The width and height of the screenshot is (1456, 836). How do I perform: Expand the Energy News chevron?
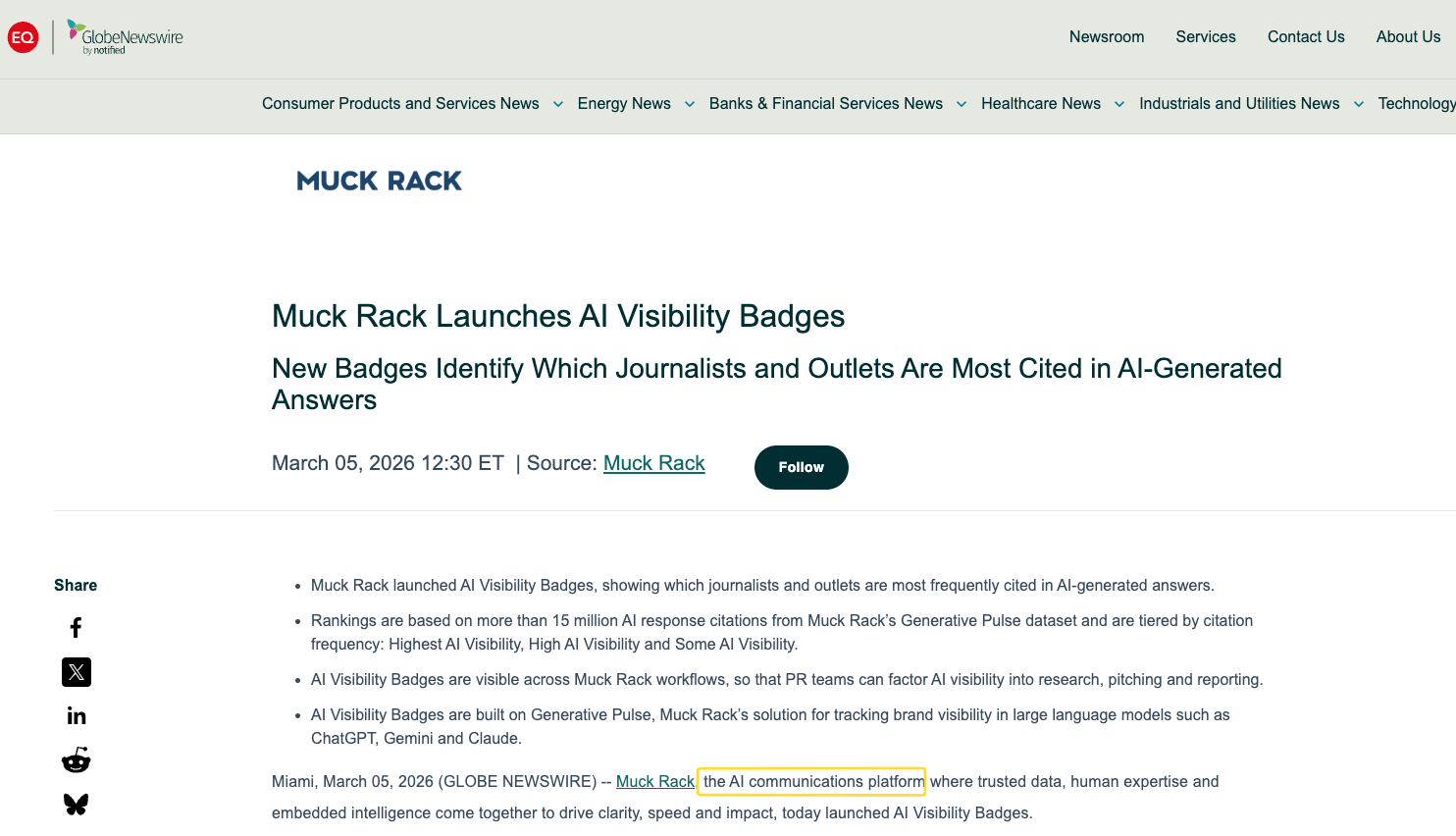pos(690,104)
